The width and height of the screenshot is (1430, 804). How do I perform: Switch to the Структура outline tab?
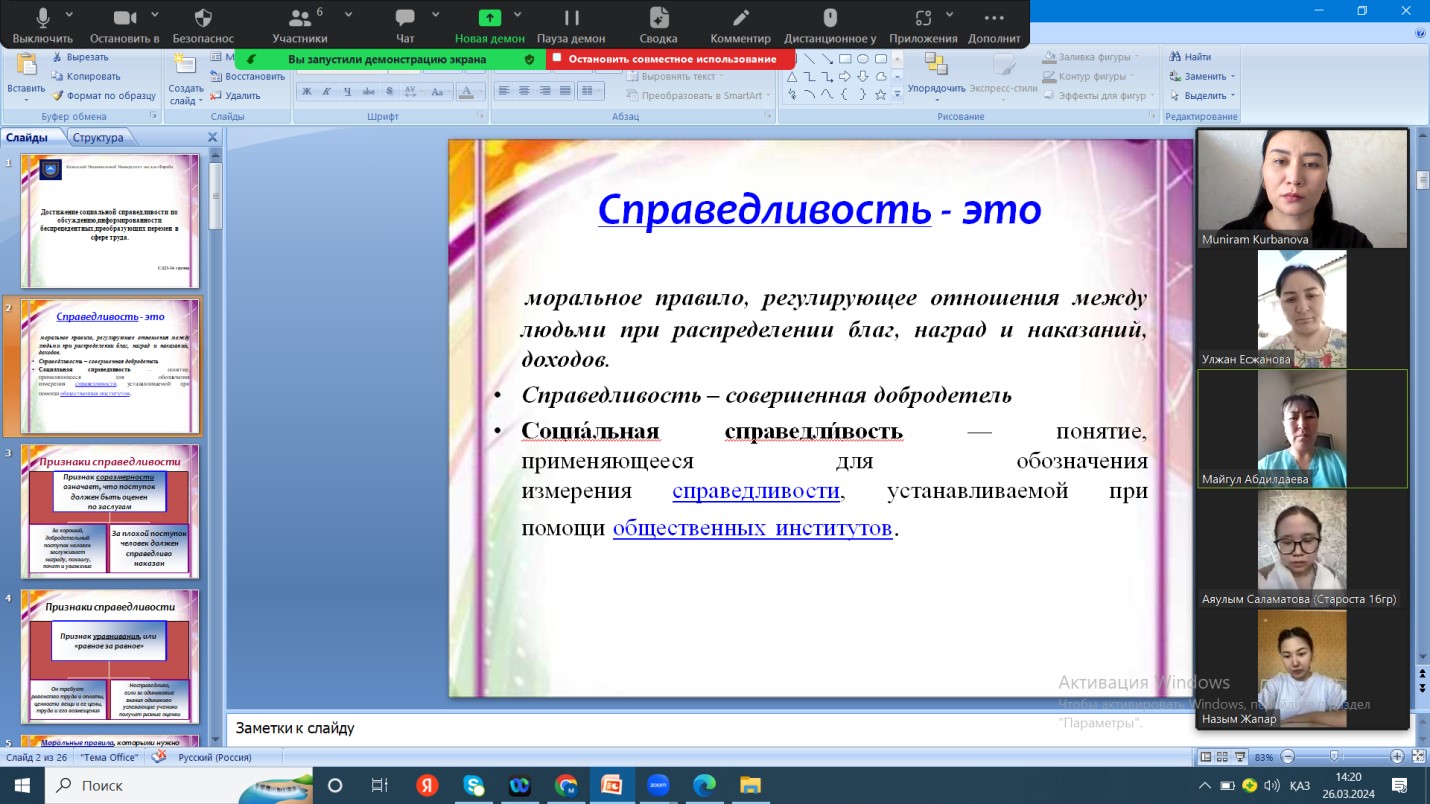tap(98, 138)
